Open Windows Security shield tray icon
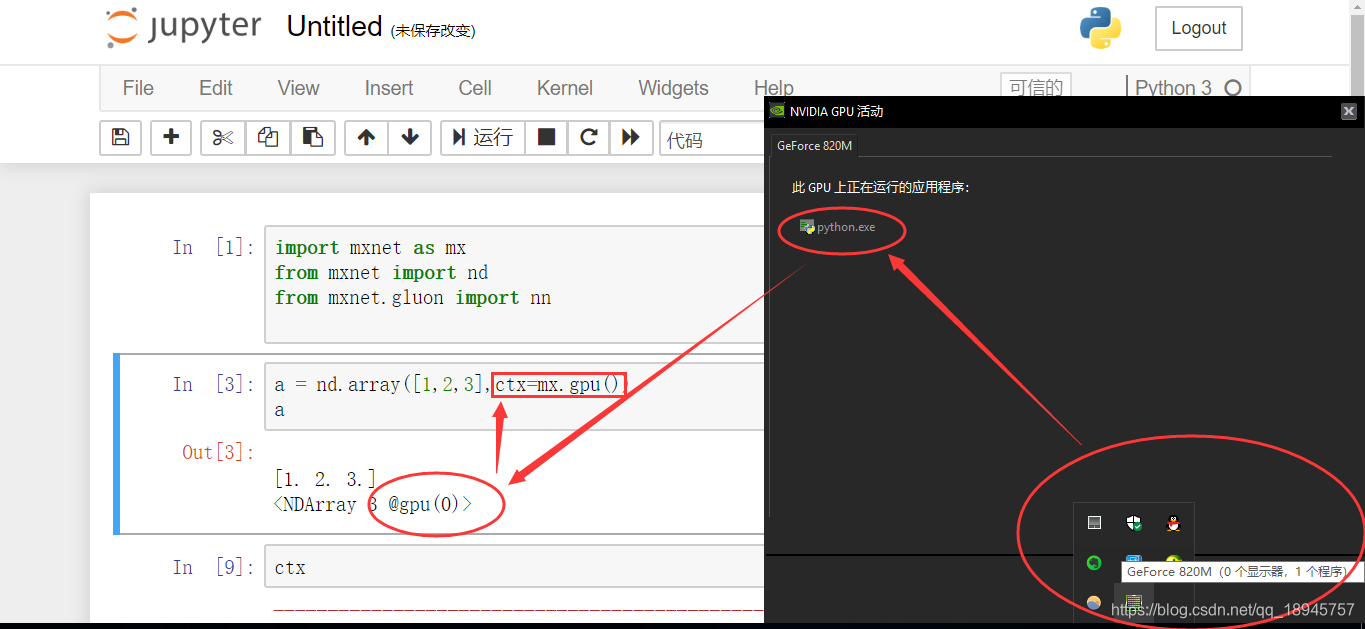Viewport: 1365px width, 629px height. coord(1134,523)
